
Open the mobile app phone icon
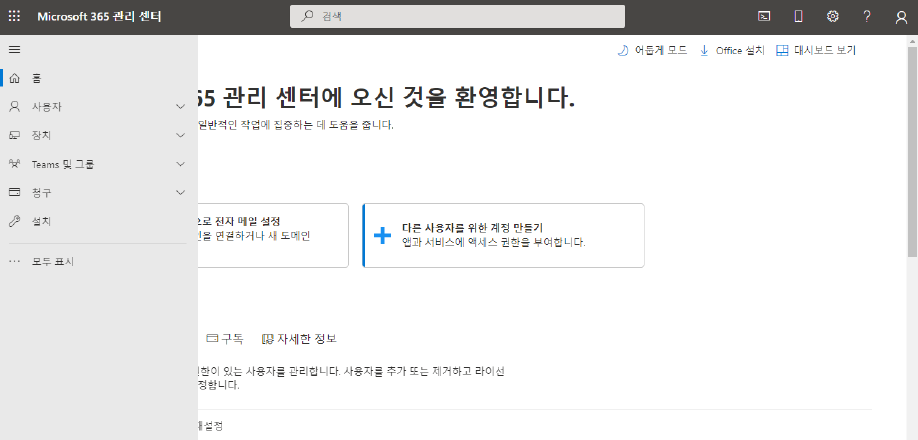click(x=798, y=16)
